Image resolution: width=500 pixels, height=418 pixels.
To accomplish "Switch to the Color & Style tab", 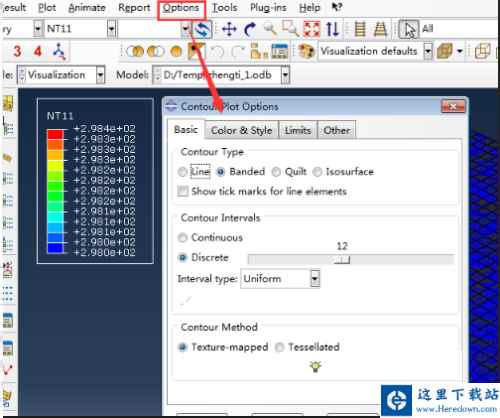I will click(242, 130).
